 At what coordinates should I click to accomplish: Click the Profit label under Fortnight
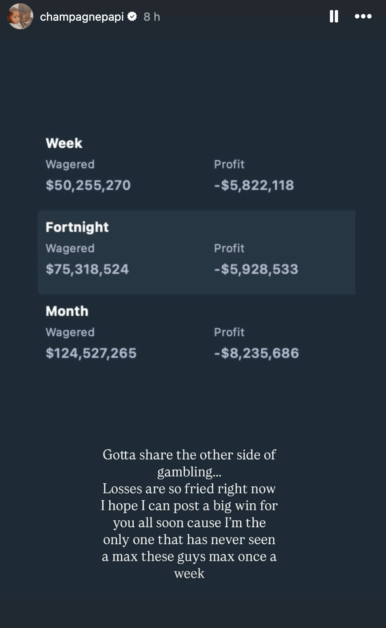click(x=229, y=248)
